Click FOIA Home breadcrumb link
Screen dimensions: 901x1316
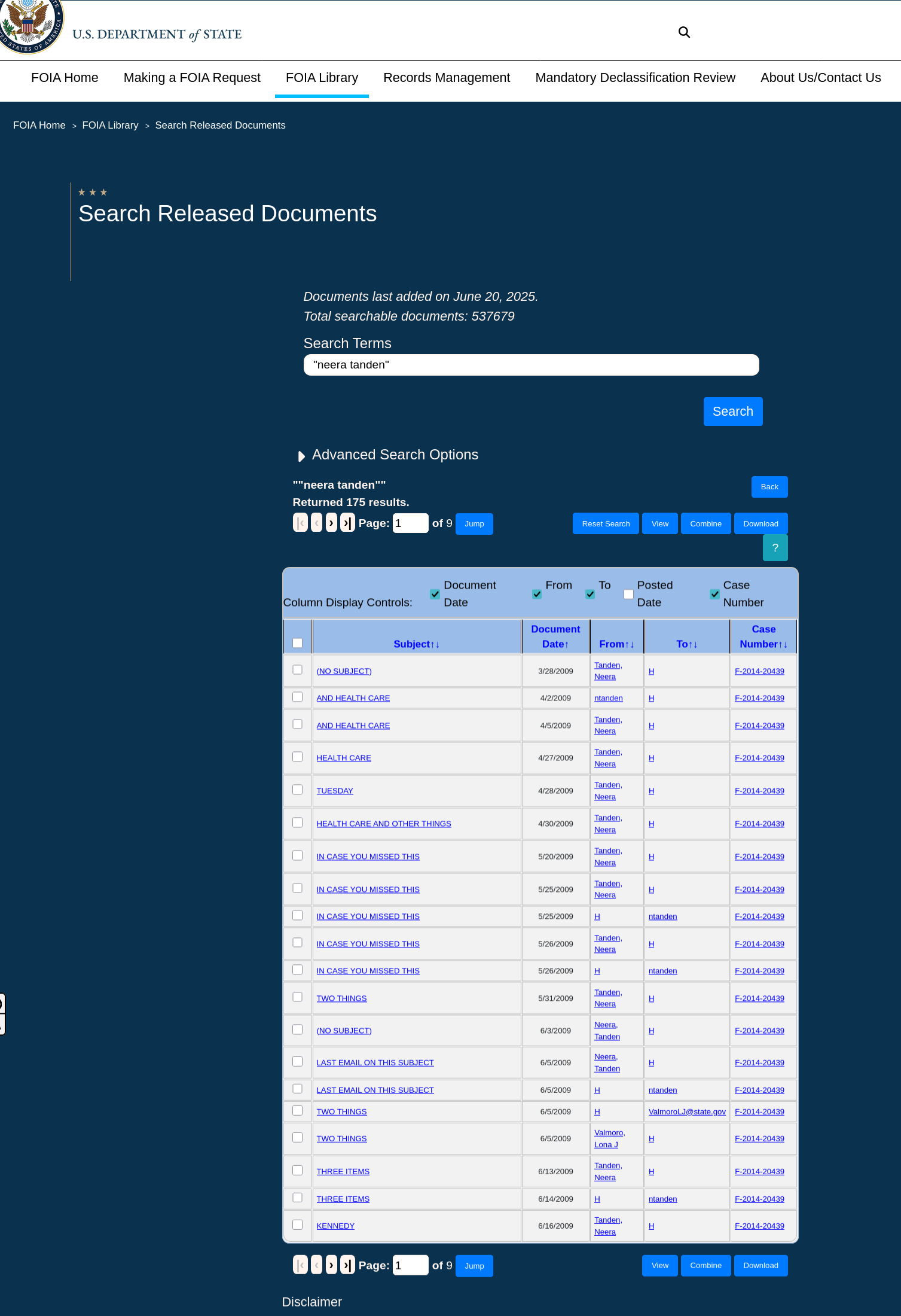39,125
